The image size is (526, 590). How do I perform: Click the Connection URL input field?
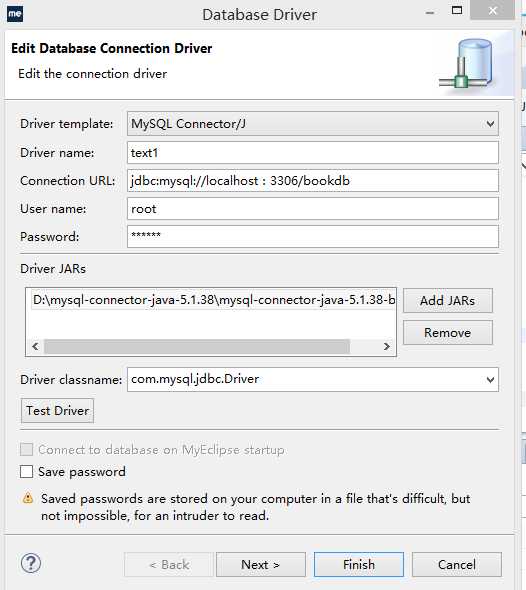coord(313,181)
